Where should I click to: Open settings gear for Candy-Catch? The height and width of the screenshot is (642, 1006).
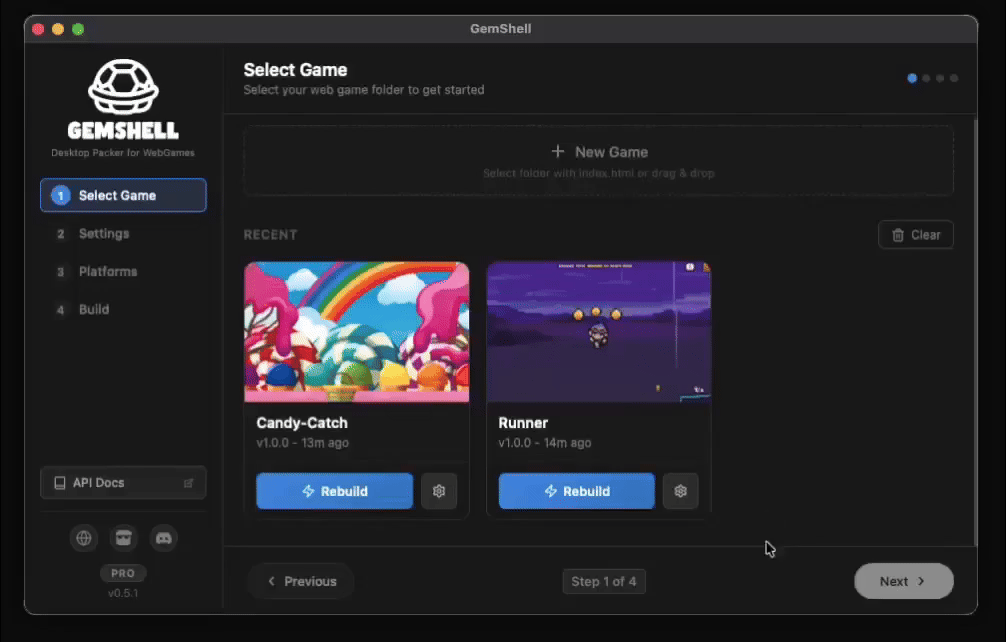click(x=438, y=491)
